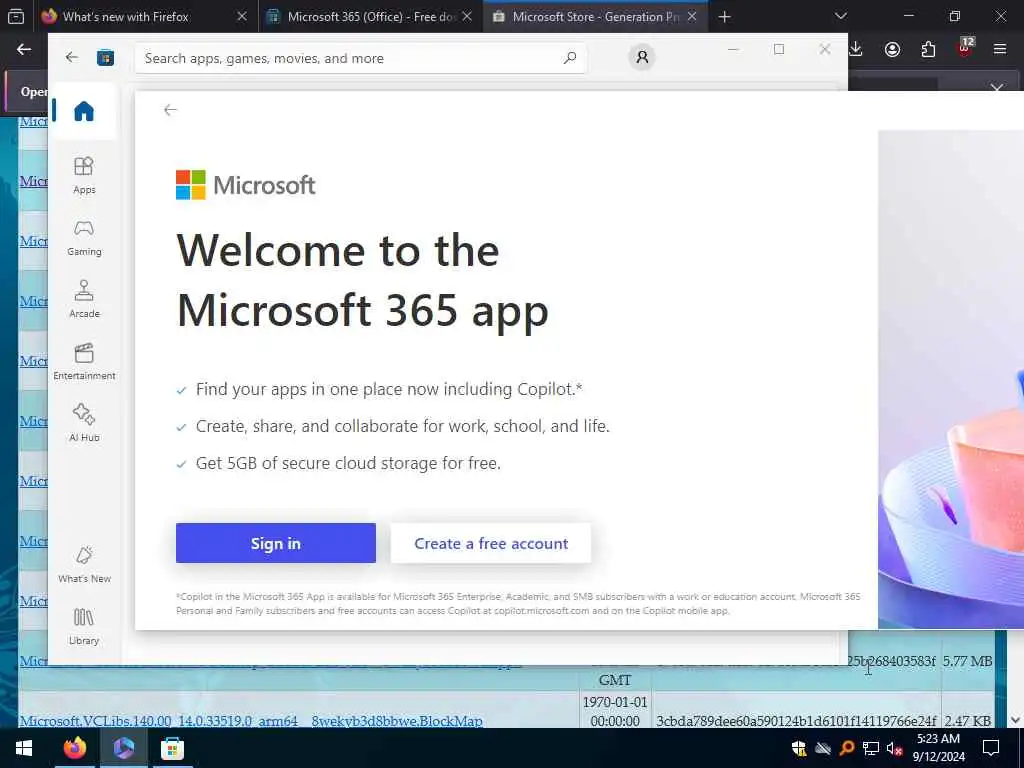
Task: Click the network tray icon
Action: [x=870, y=748]
